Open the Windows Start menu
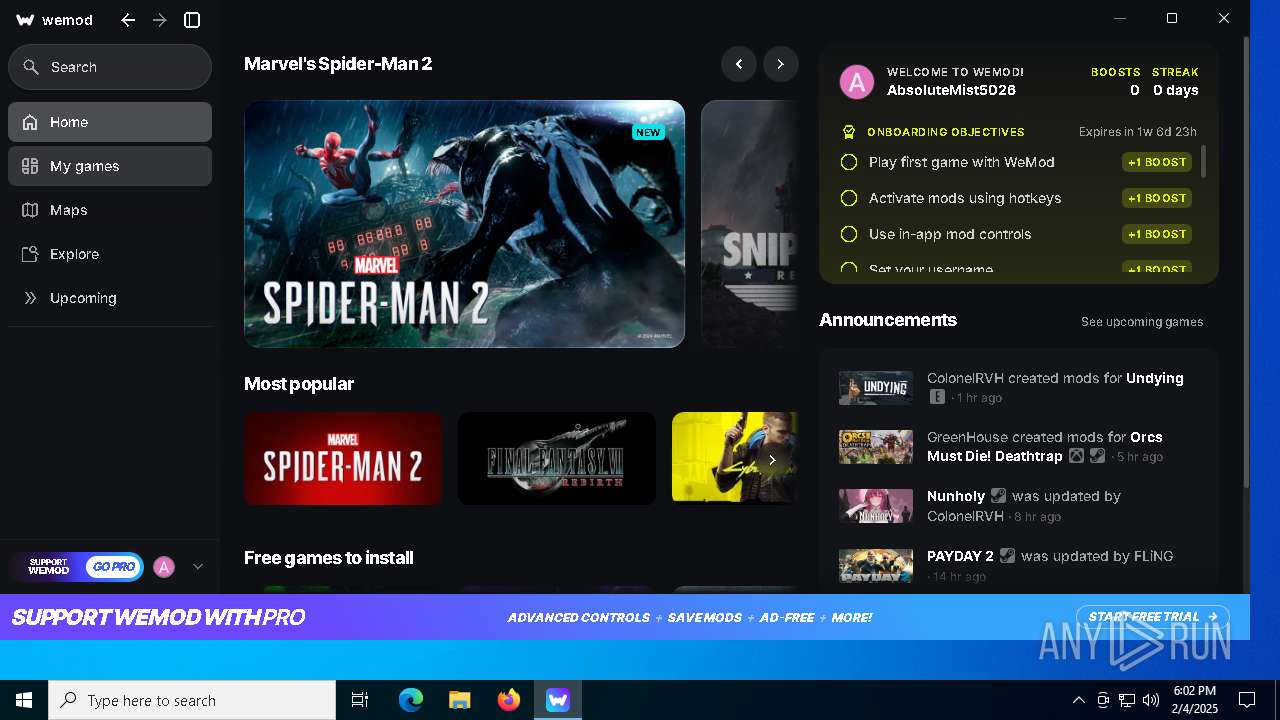 click(x=24, y=700)
